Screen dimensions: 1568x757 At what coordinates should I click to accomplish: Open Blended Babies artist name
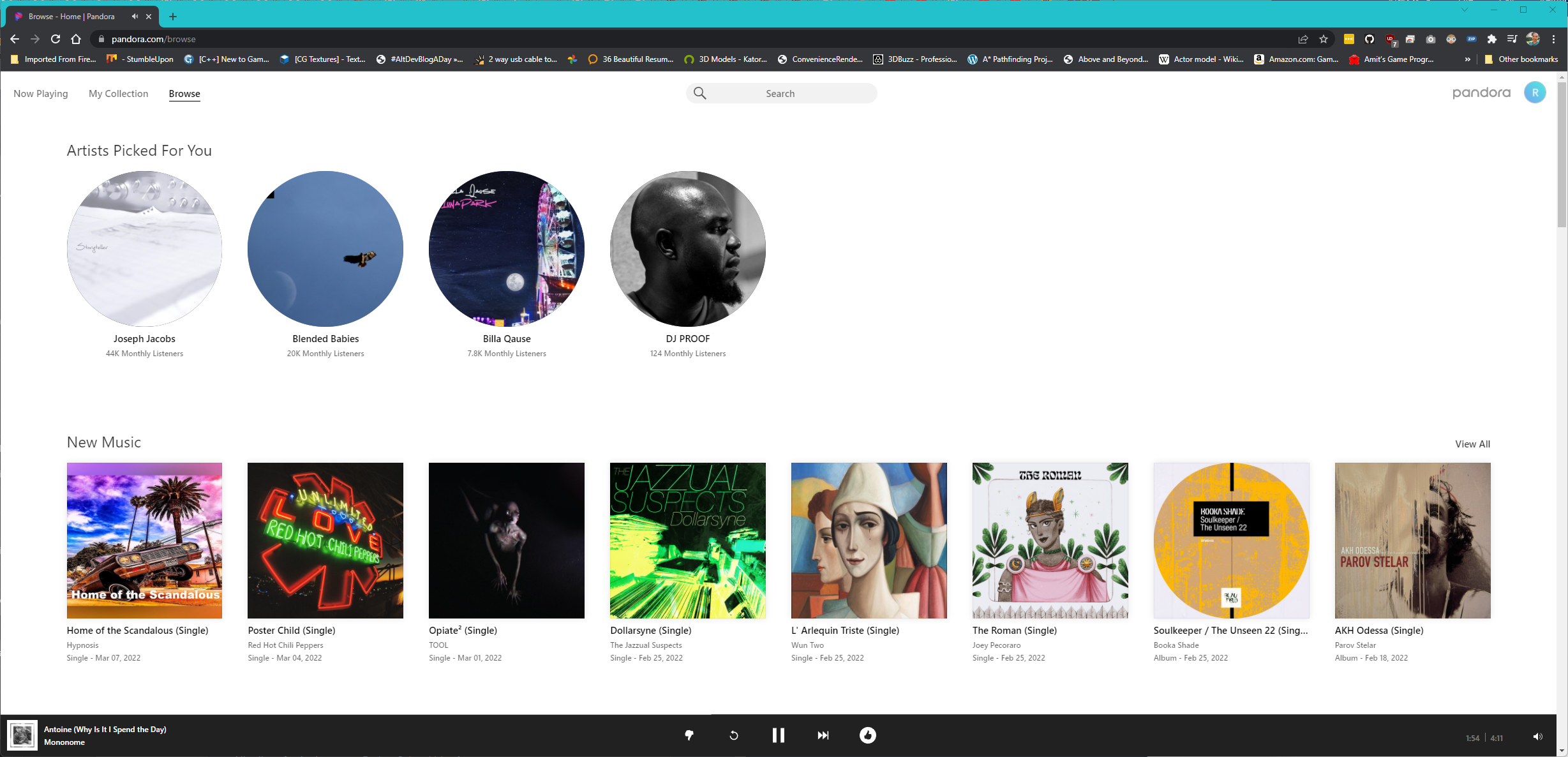pyautogui.click(x=325, y=339)
